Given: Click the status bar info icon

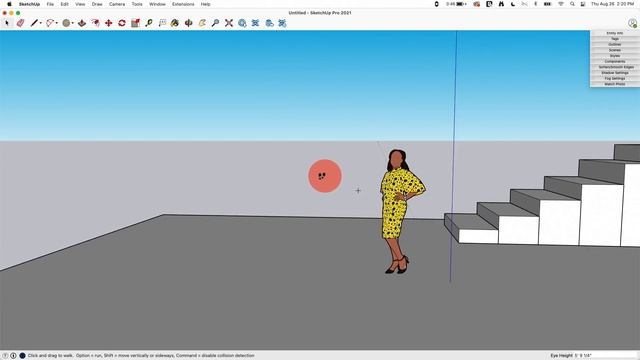Looking at the screenshot, I should 13,356.
